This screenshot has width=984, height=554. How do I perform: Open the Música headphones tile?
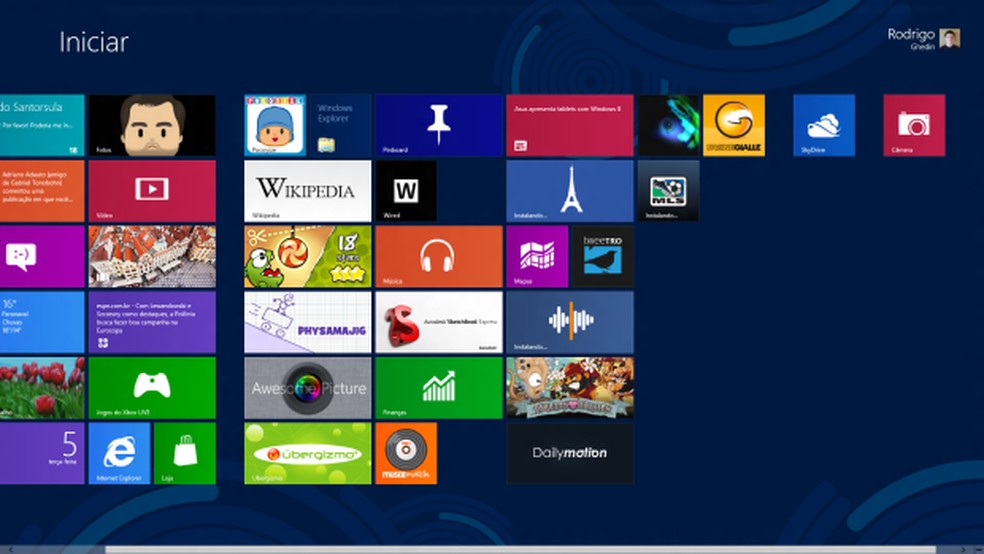[x=439, y=257]
